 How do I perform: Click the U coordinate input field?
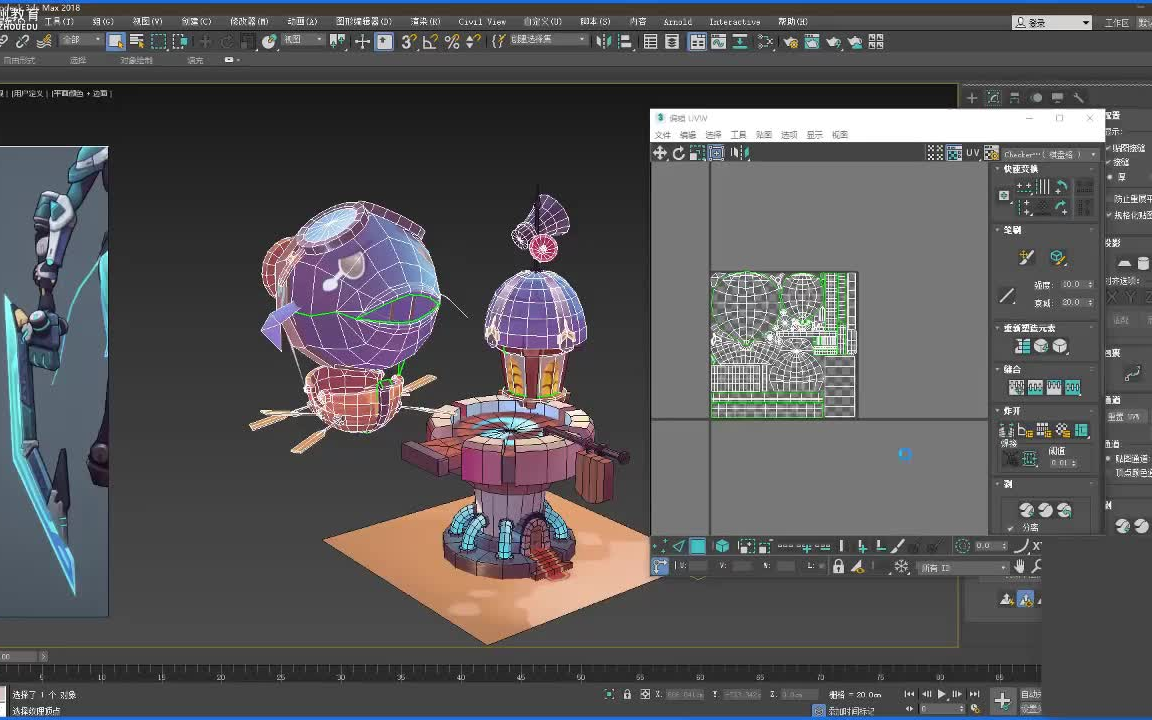[x=699, y=567]
